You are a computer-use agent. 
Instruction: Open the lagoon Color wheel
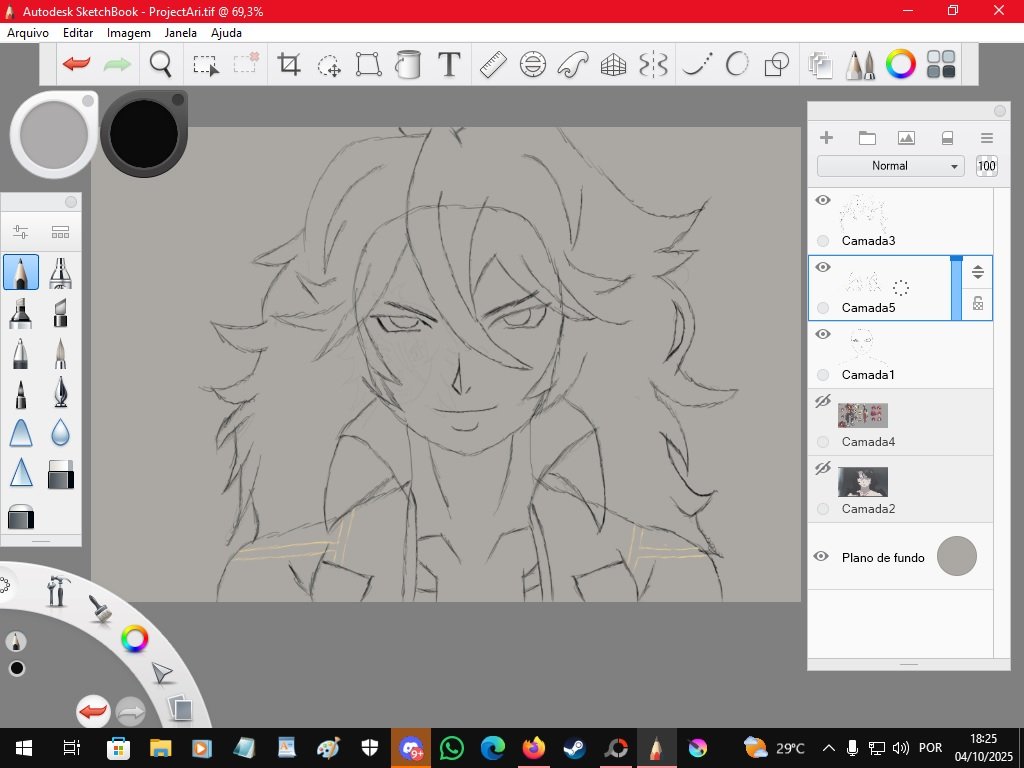(135, 639)
